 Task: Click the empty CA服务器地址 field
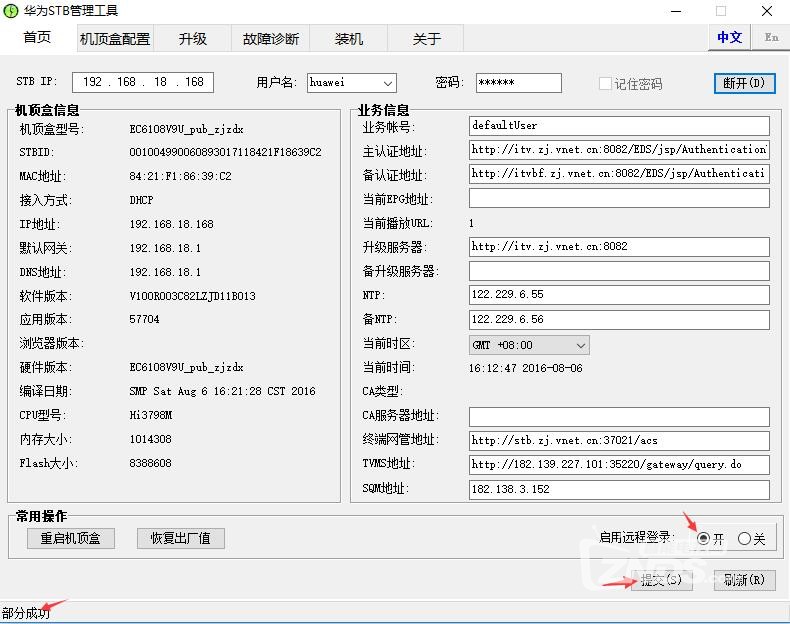point(619,417)
